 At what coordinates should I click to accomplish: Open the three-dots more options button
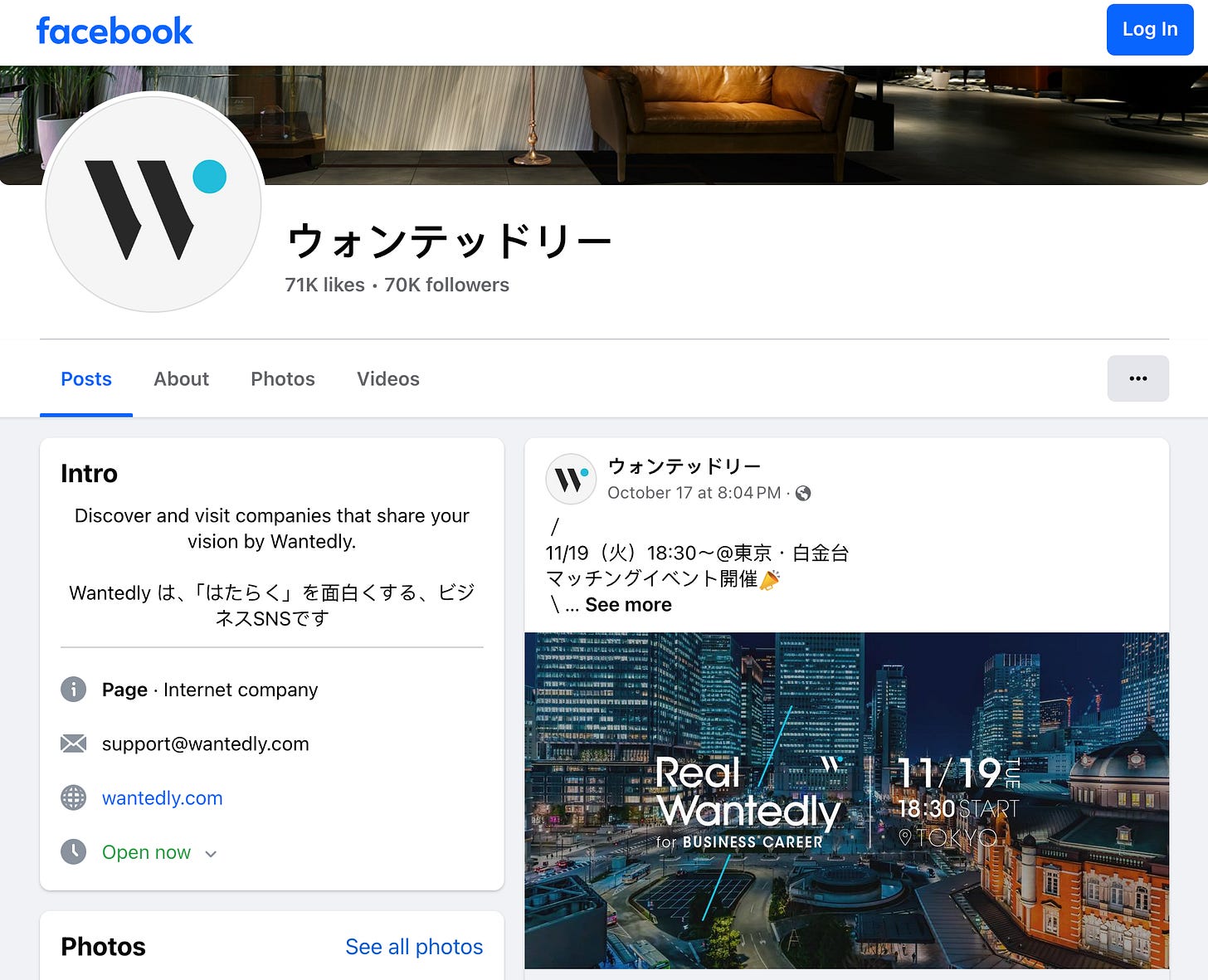pyautogui.click(x=1138, y=378)
